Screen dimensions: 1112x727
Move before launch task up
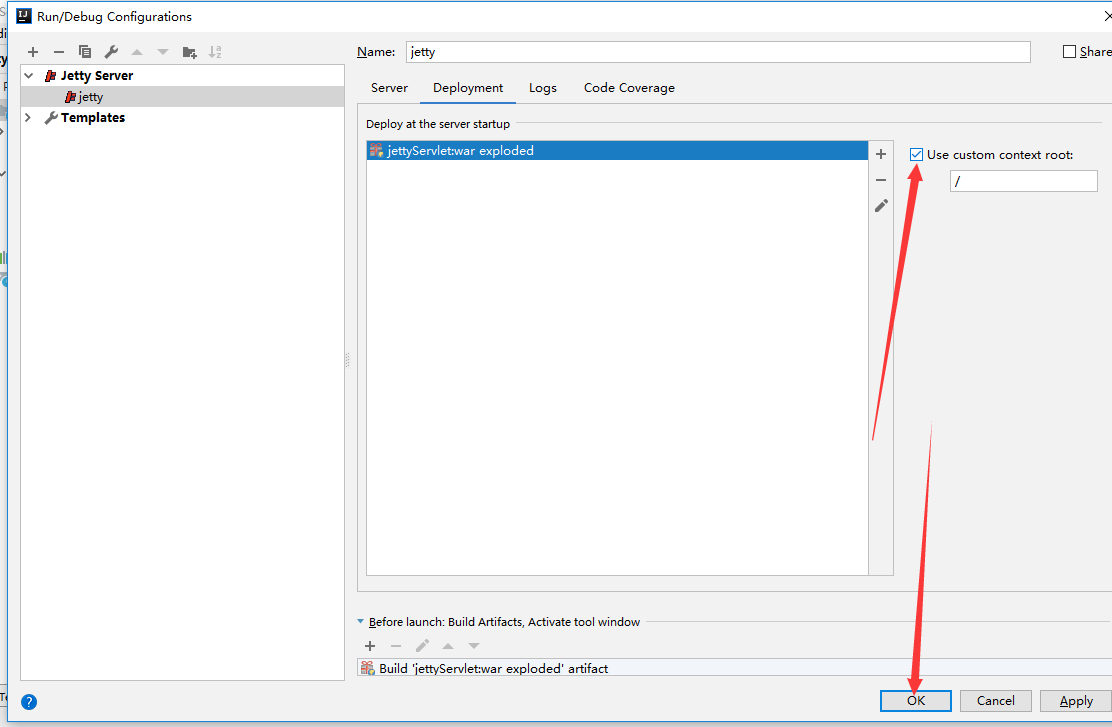point(447,645)
